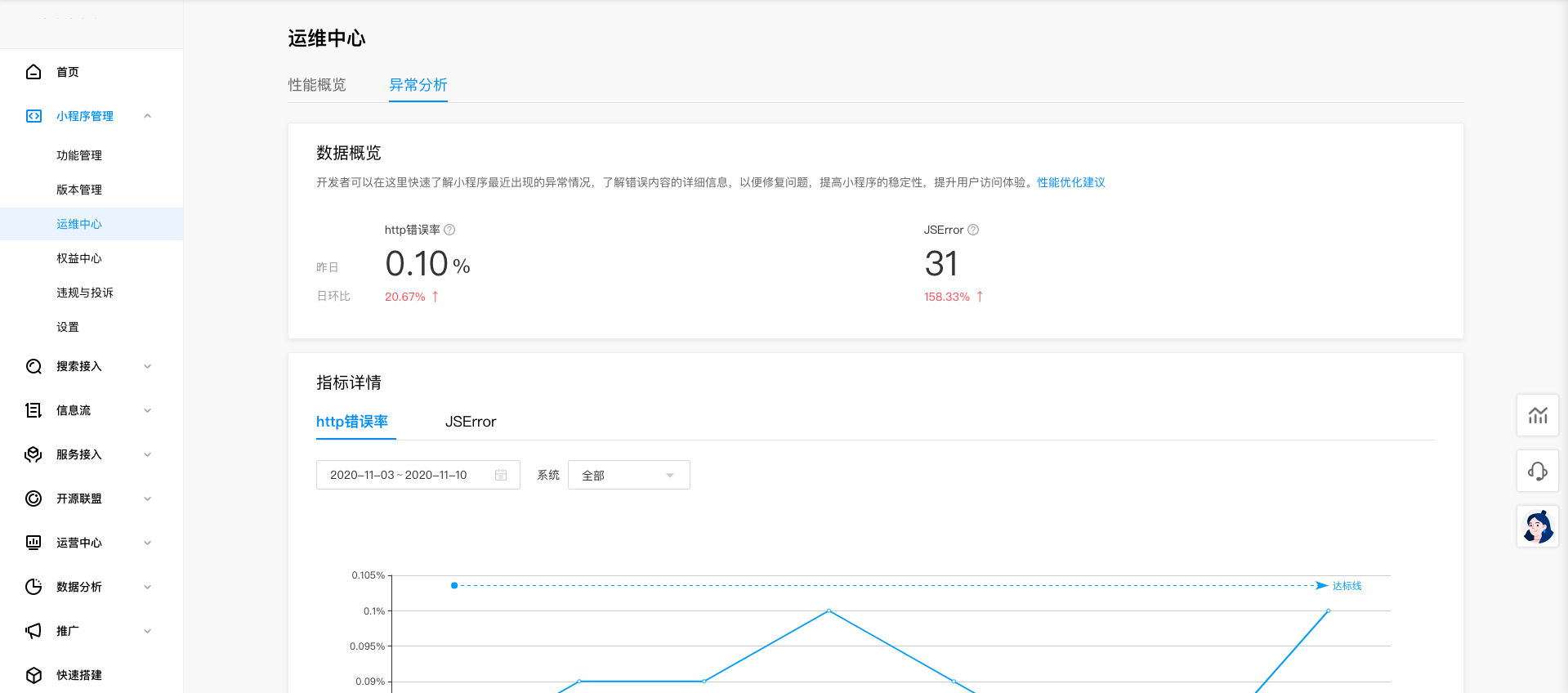
Task: Go to 版本管理 in the sidebar
Action: click(79, 190)
